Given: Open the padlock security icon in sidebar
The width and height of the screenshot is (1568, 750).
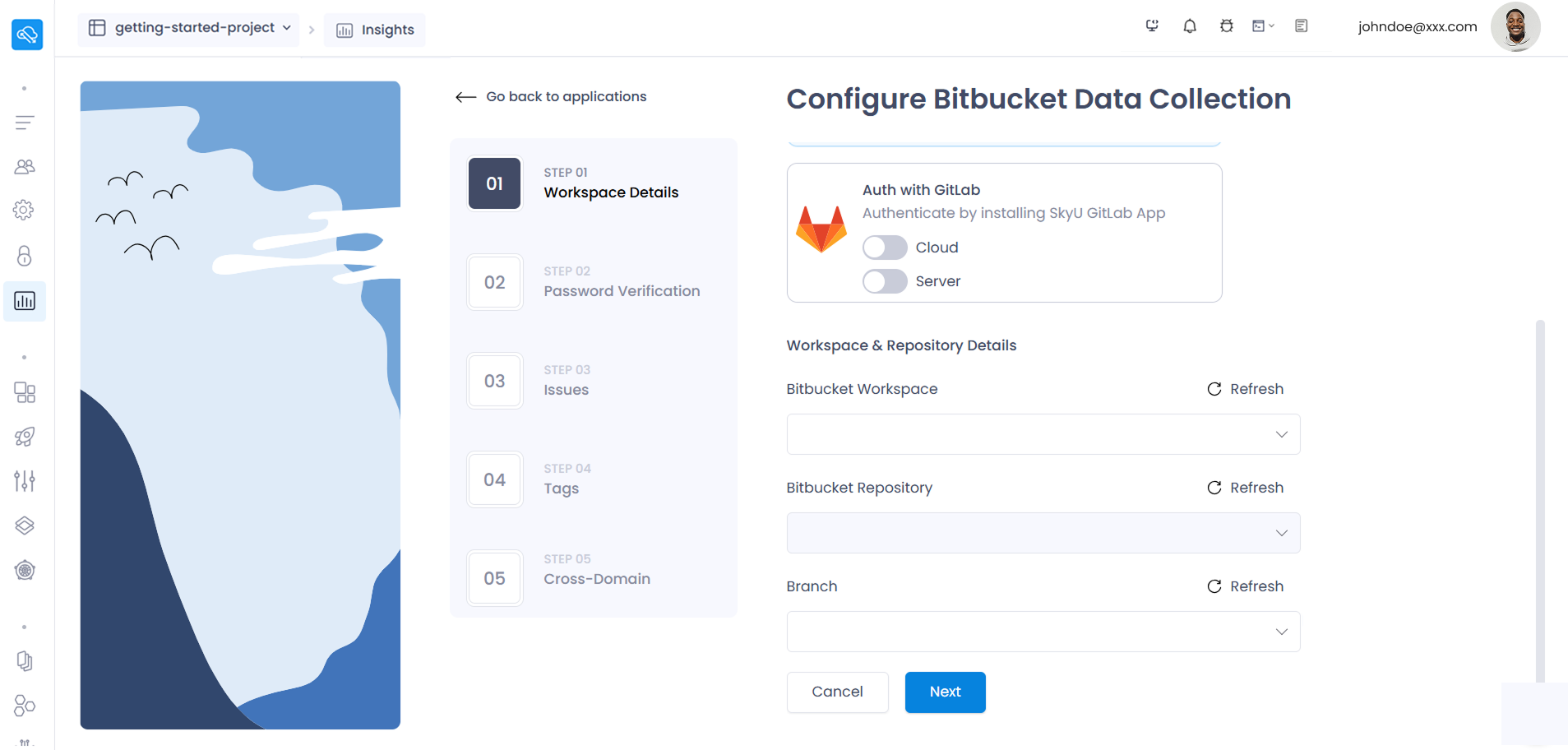Looking at the screenshot, I should pyautogui.click(x=25, y=256).
